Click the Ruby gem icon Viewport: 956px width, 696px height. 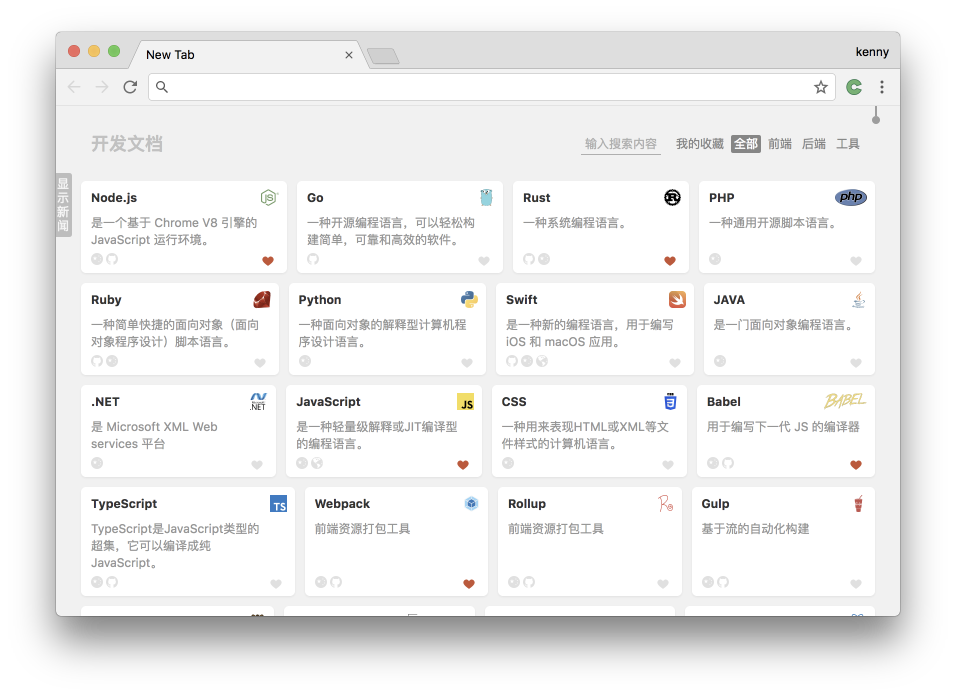(262, 299)
